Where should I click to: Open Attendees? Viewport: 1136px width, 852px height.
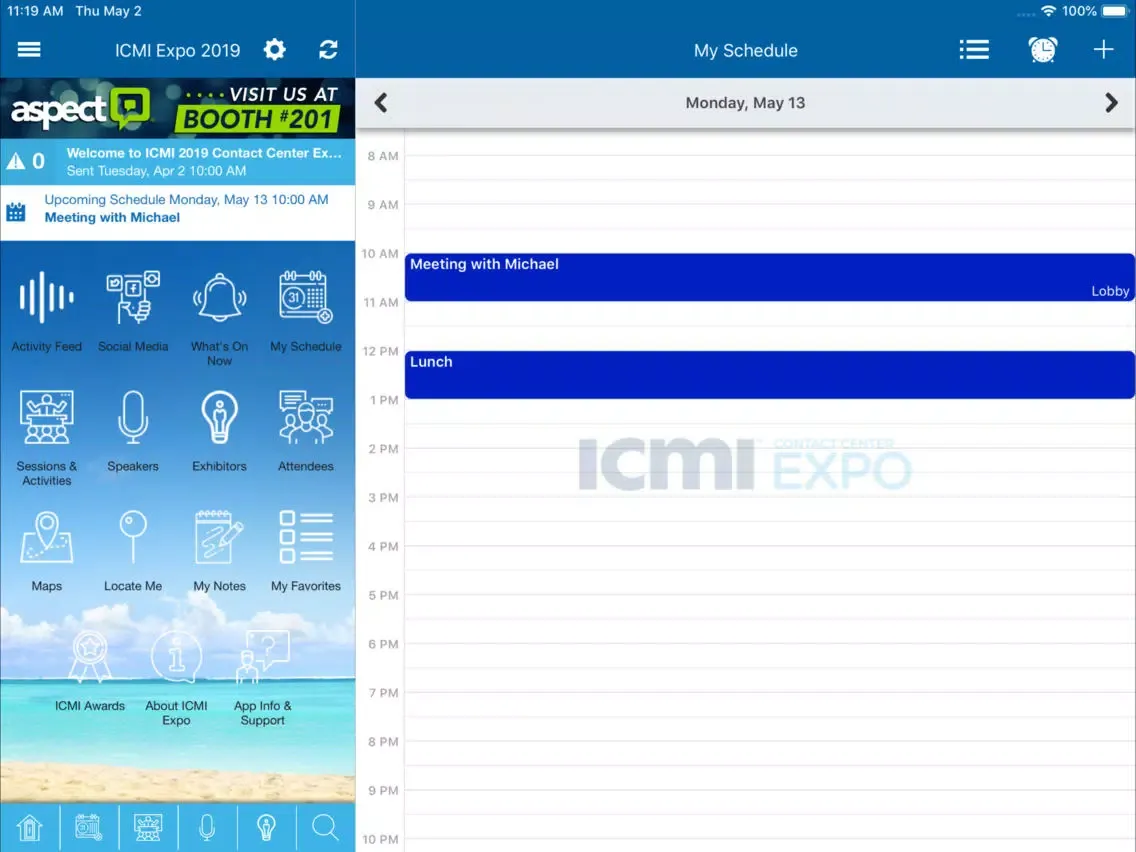pos(306,432)
